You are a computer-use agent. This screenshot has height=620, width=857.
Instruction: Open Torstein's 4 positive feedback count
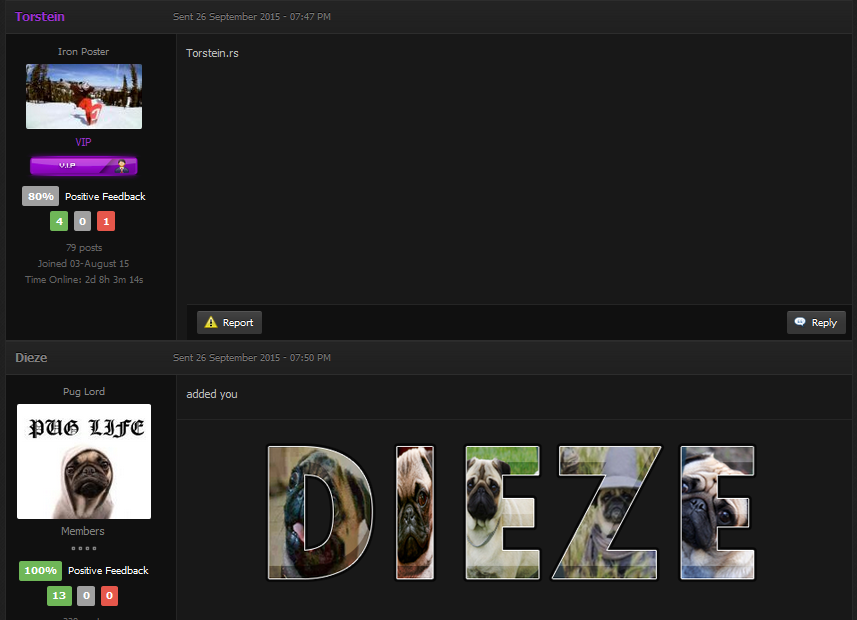click(x=59, y=221)
